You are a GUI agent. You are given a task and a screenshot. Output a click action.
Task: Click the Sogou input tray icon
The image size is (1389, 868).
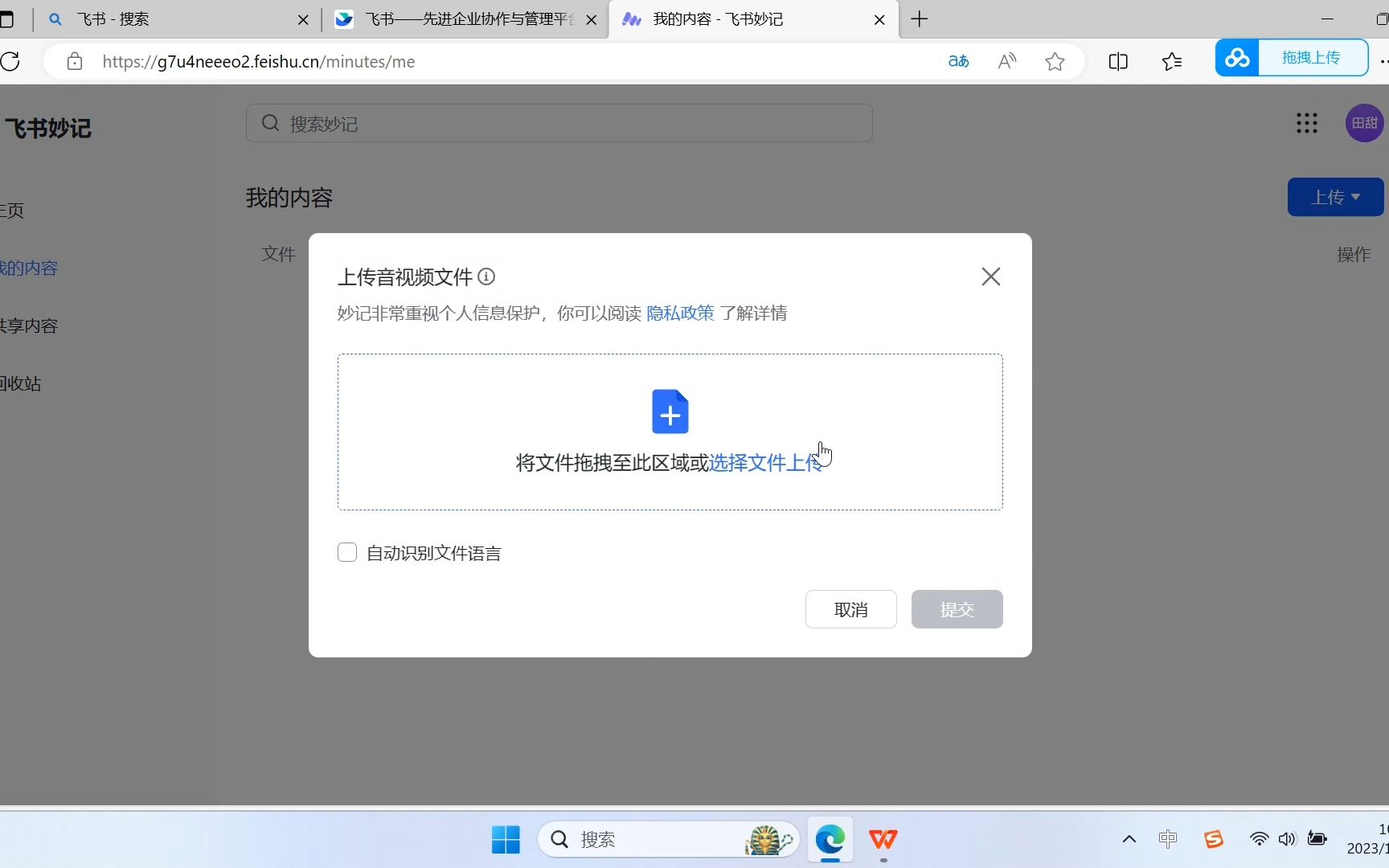[1213, 839]
